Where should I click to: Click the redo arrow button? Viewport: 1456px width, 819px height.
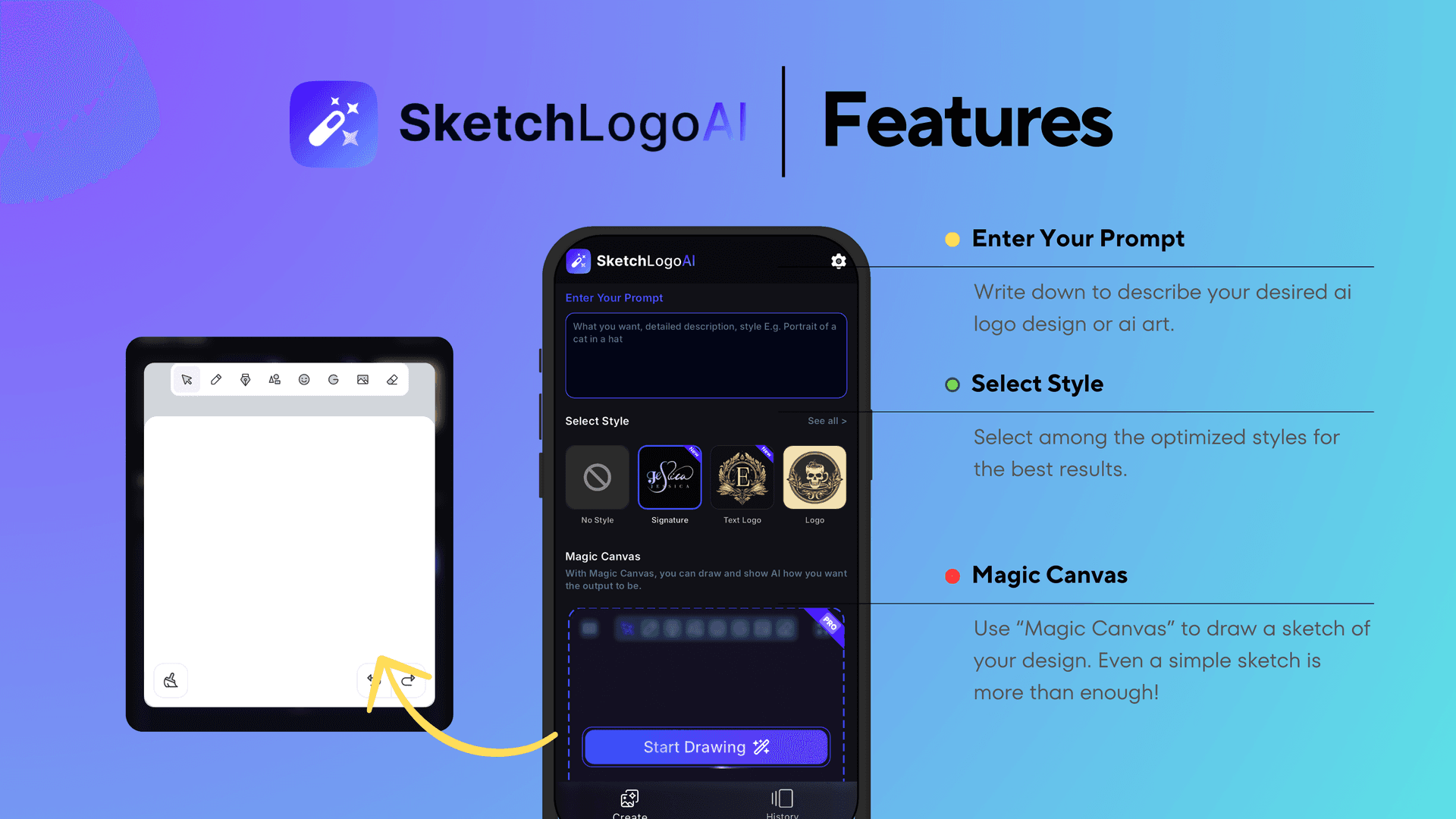[407, 679]
